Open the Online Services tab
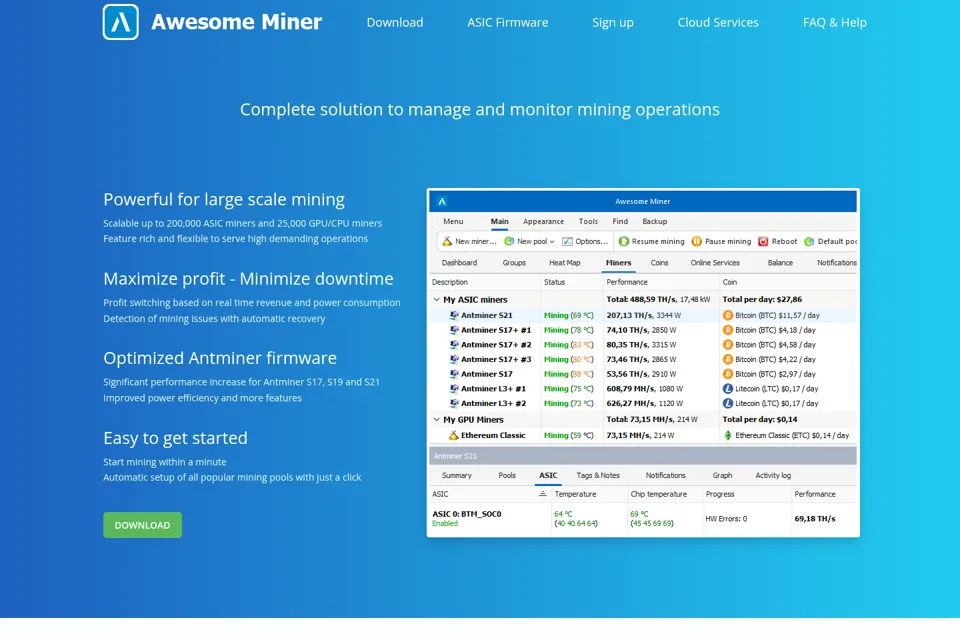Screen dimensions: 960x640 pos(715,263)
